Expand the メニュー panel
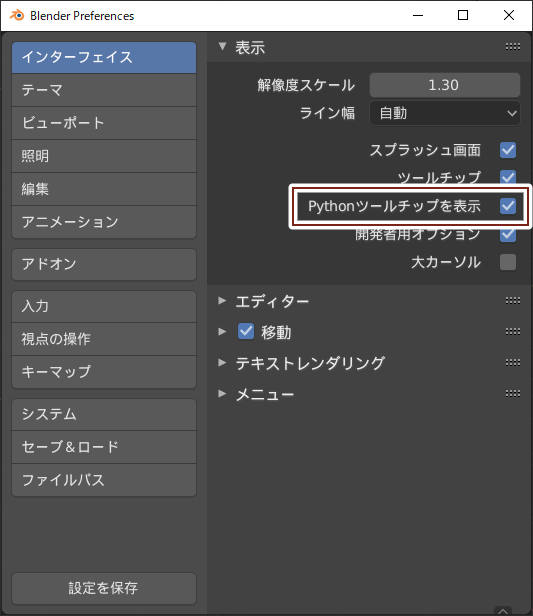Viewport: 533px width, 616px height. click(222, 393)
